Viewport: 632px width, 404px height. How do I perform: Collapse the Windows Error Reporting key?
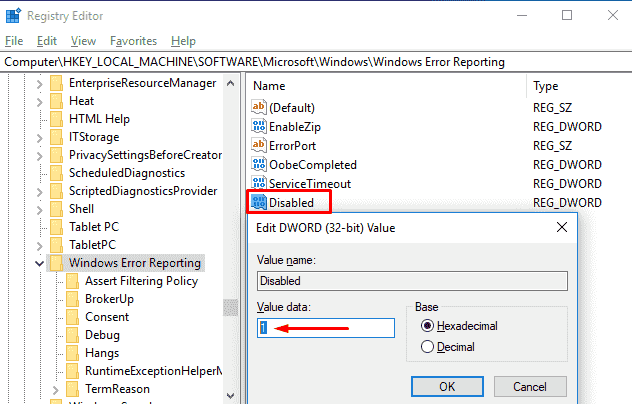[40, 264]
